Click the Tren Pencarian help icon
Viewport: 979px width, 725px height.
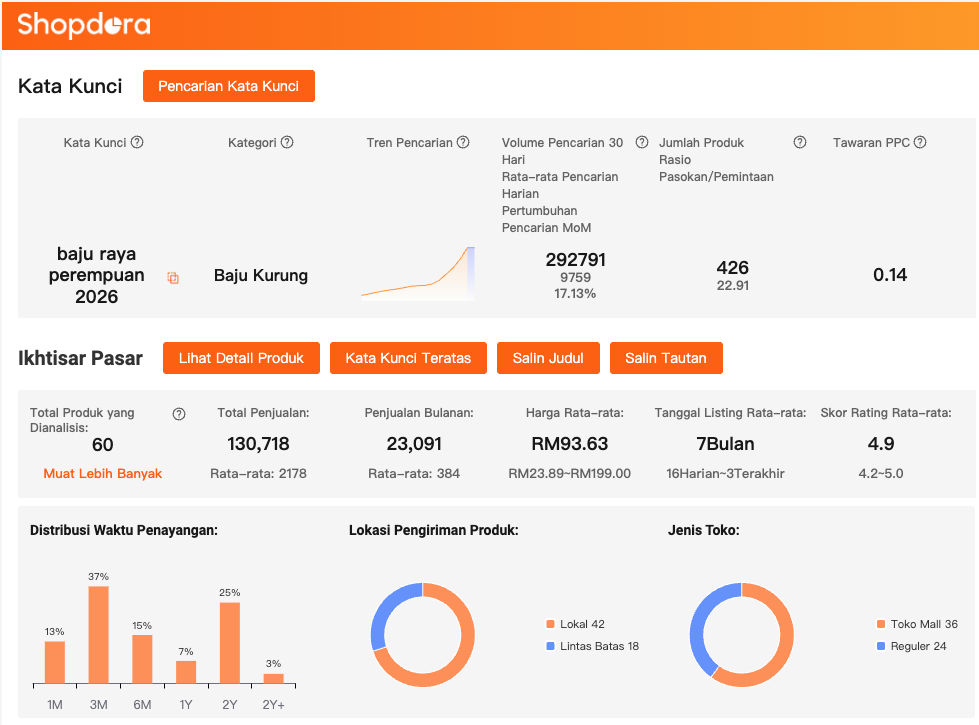point(463,142)
